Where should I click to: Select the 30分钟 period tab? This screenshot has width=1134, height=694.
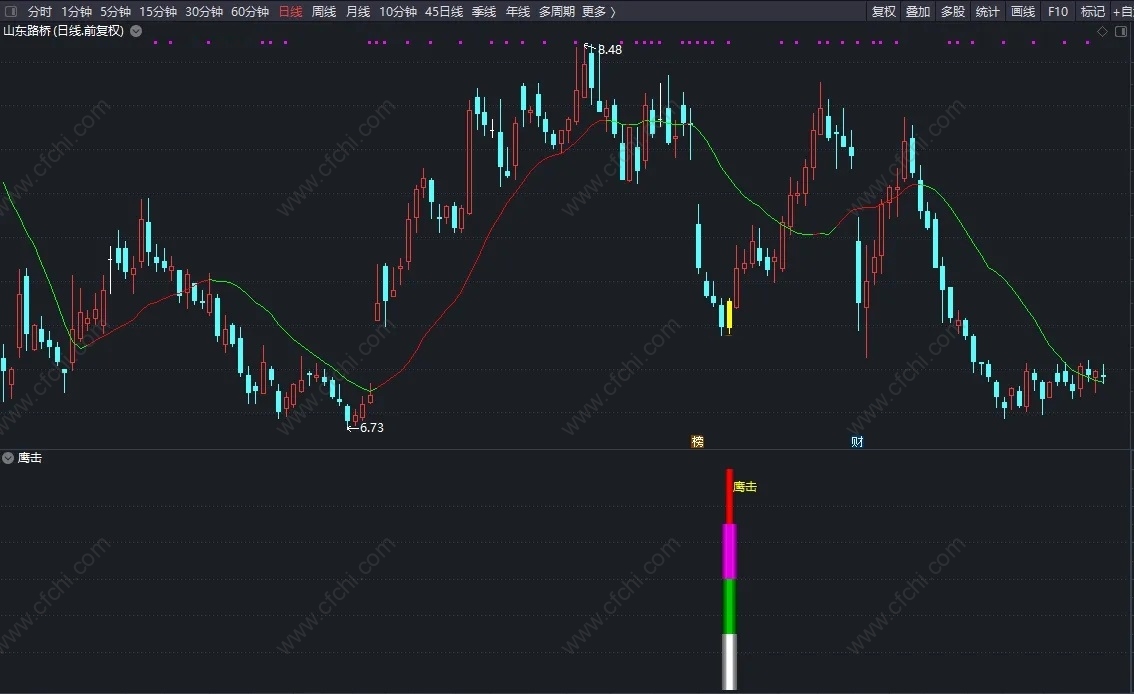[x=204, y=12]
